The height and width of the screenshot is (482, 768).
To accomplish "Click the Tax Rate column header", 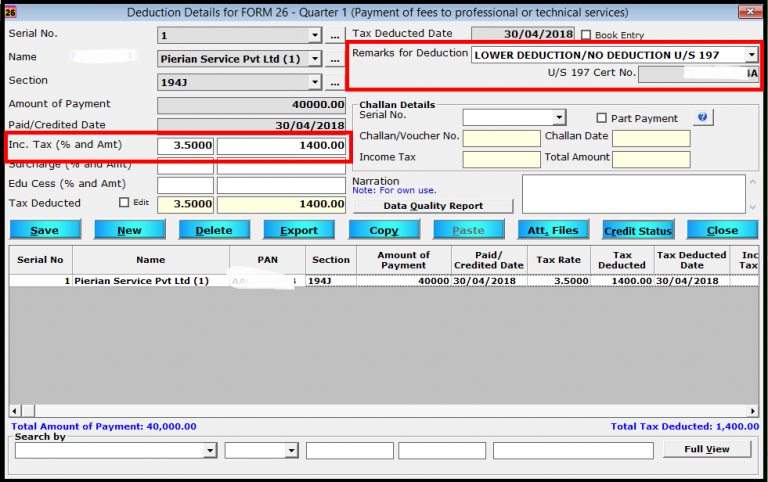I will (x=559, y=260).
